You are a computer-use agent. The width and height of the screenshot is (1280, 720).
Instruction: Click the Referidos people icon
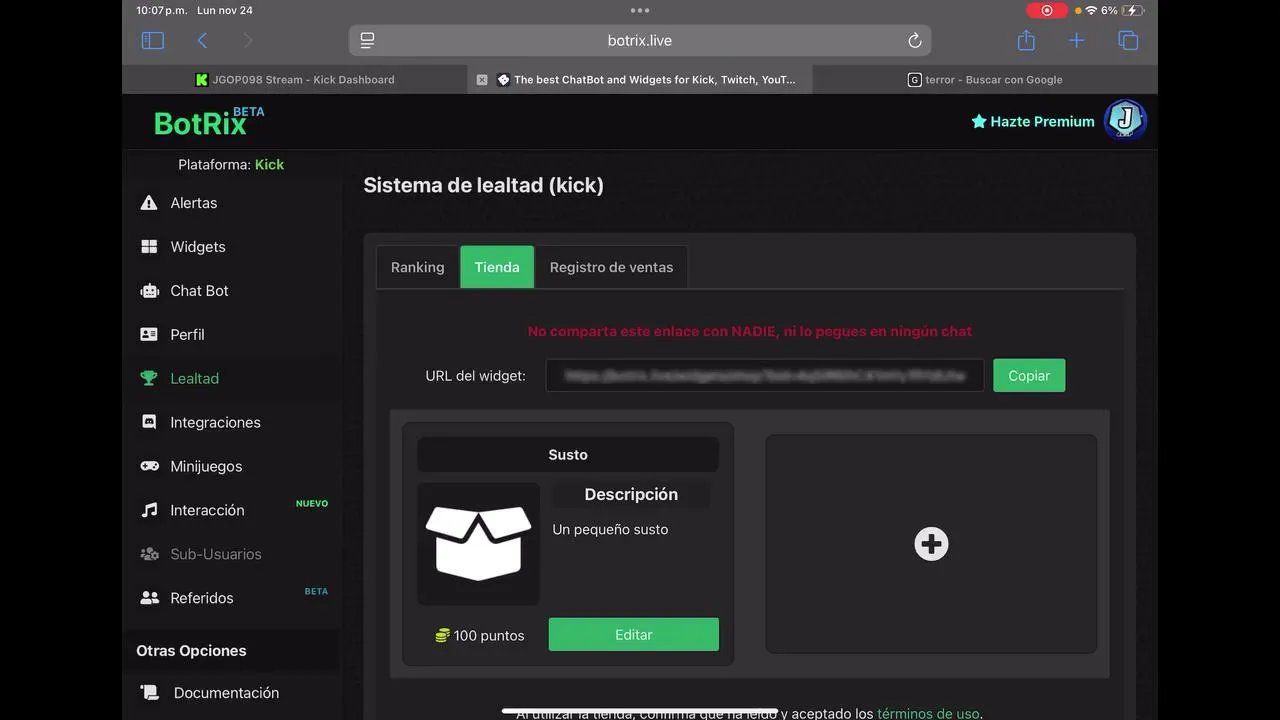point(149,598)
